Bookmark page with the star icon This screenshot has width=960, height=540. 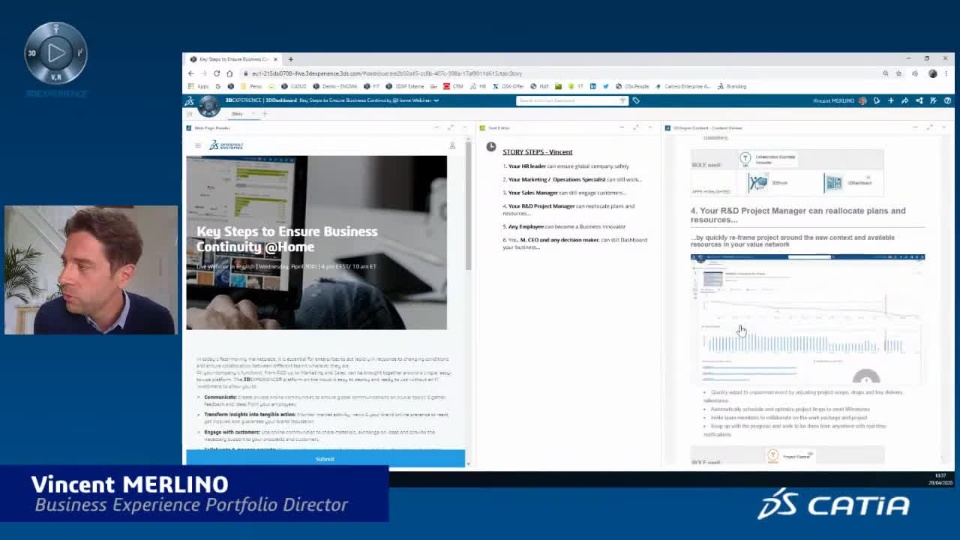click(x=899, y=73)
